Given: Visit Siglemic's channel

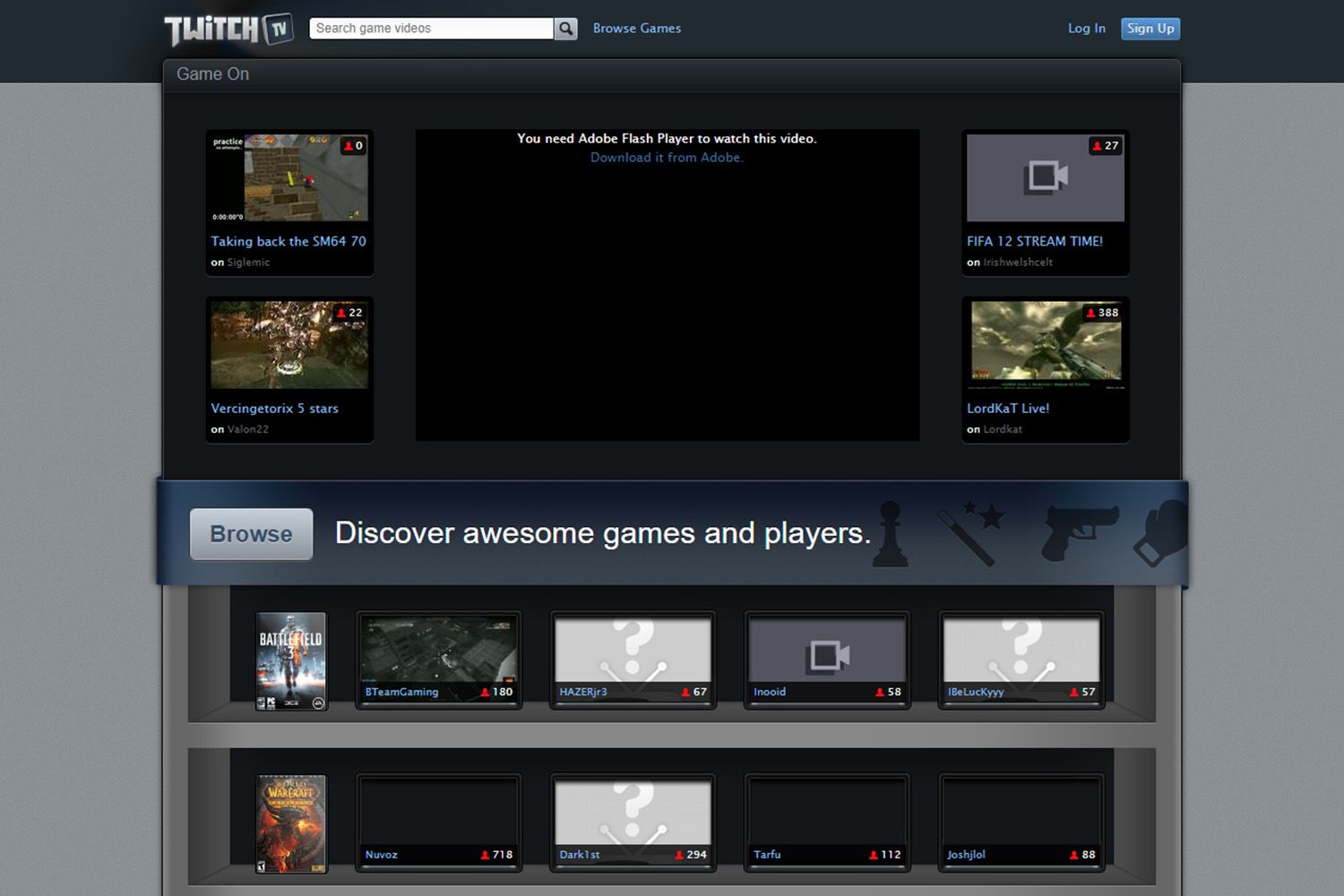Looking at the screenshot, I should pos(247,262).
